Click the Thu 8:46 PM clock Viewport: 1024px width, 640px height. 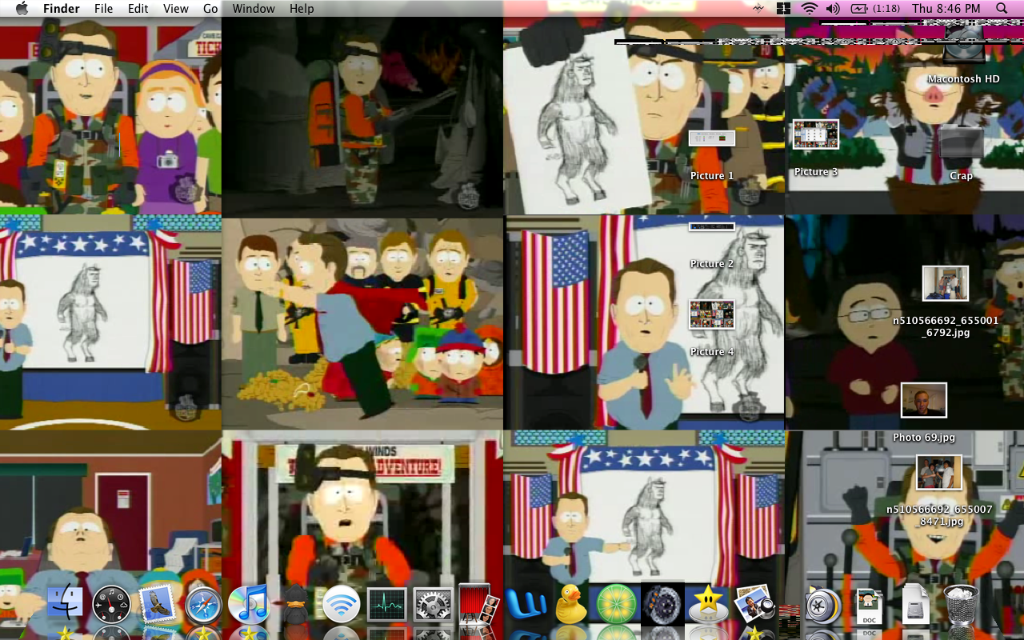click(946, 8)
